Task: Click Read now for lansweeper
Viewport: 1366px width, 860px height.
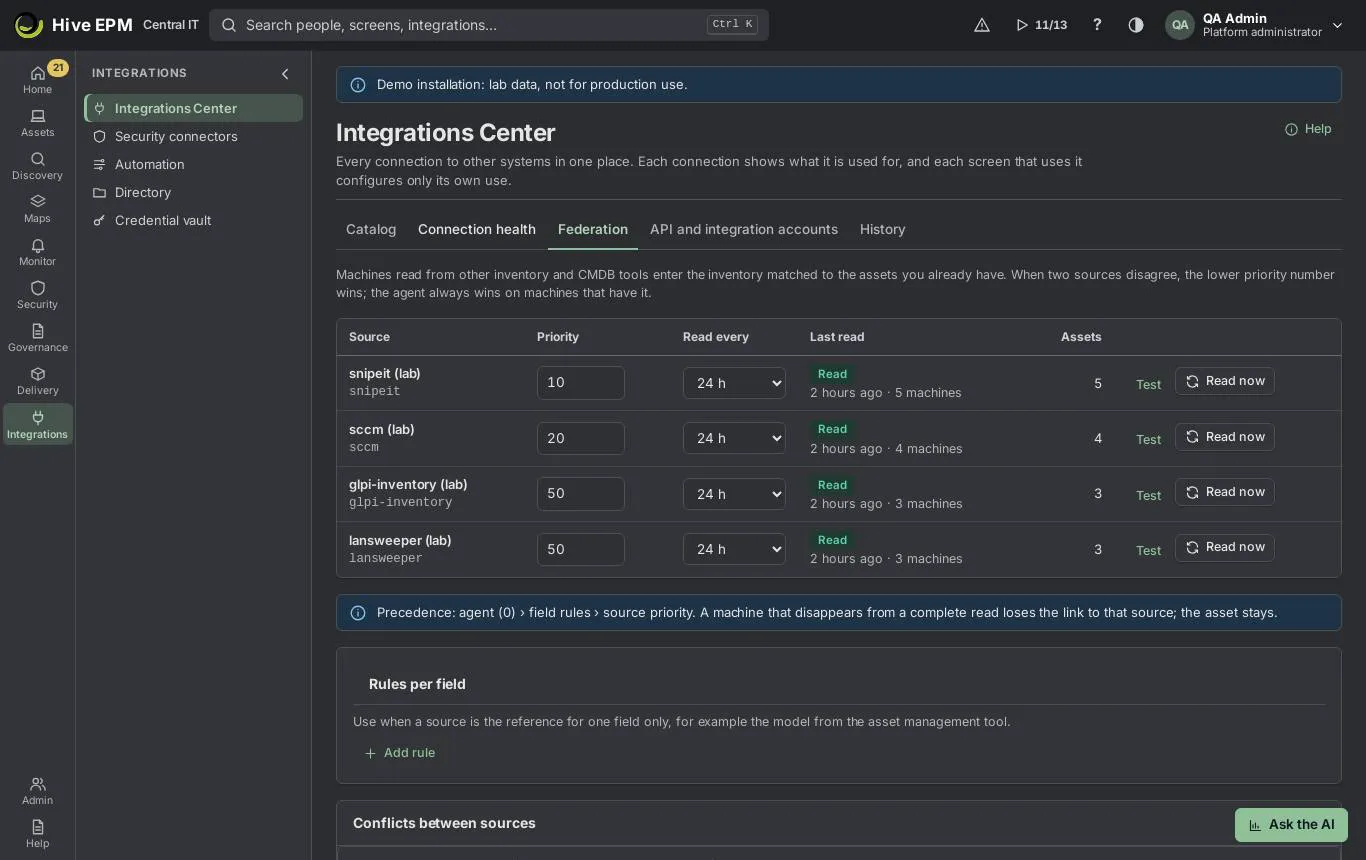Action: [1225, 547]
